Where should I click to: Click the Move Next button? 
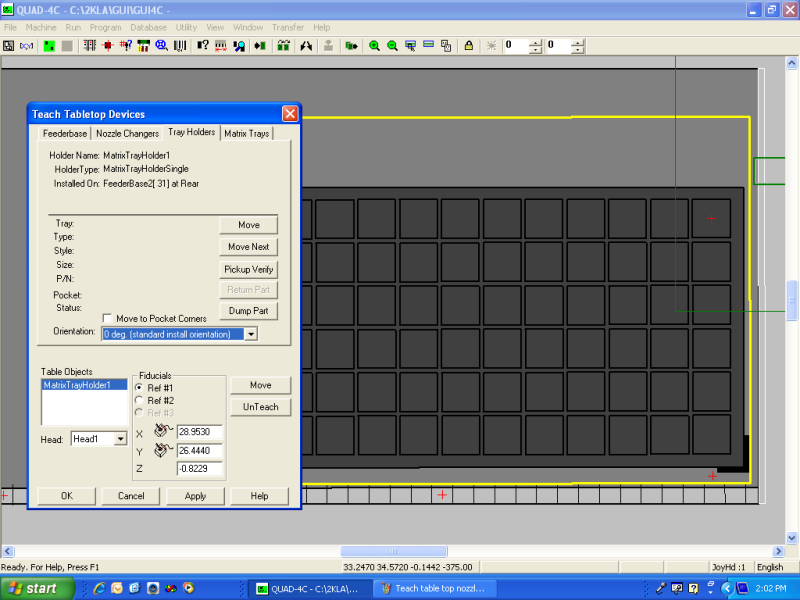point(248,247)
